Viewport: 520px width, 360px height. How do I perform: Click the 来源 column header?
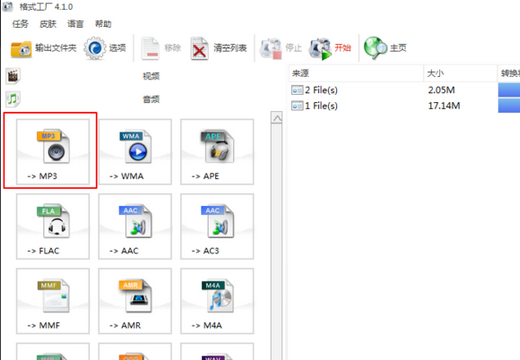tap(356, 73)
